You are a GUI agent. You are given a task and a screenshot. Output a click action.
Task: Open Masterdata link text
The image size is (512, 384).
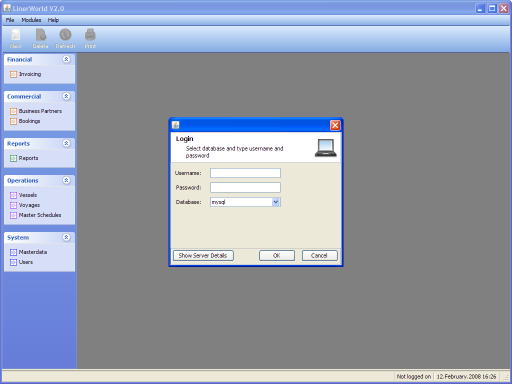click(x=33, y=252)
